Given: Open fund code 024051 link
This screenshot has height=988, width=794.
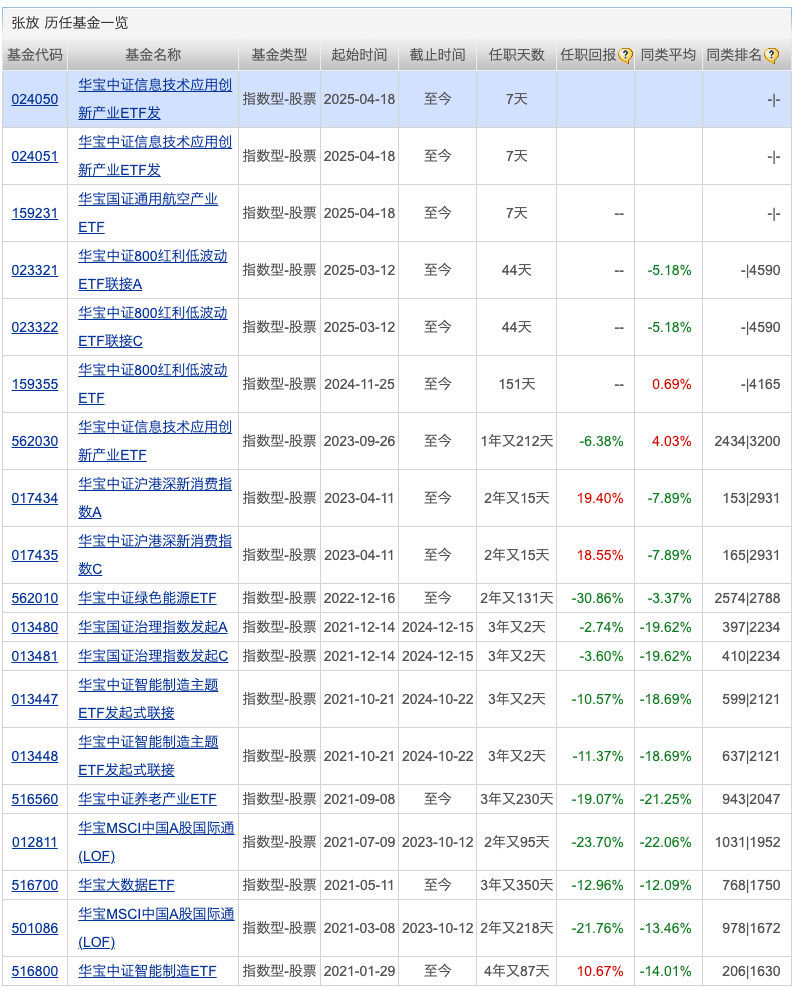Looking at the screenshot, I should point(35,156).
